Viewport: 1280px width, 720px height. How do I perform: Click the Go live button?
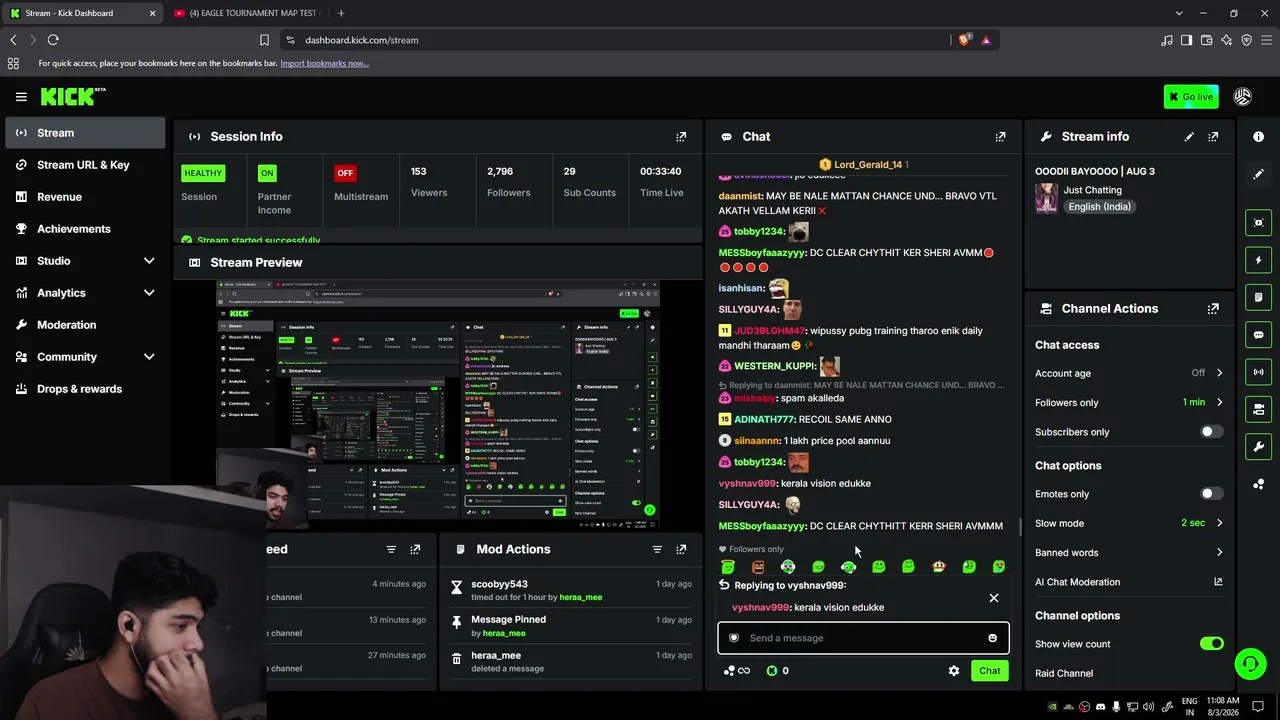click(1191, 97)
